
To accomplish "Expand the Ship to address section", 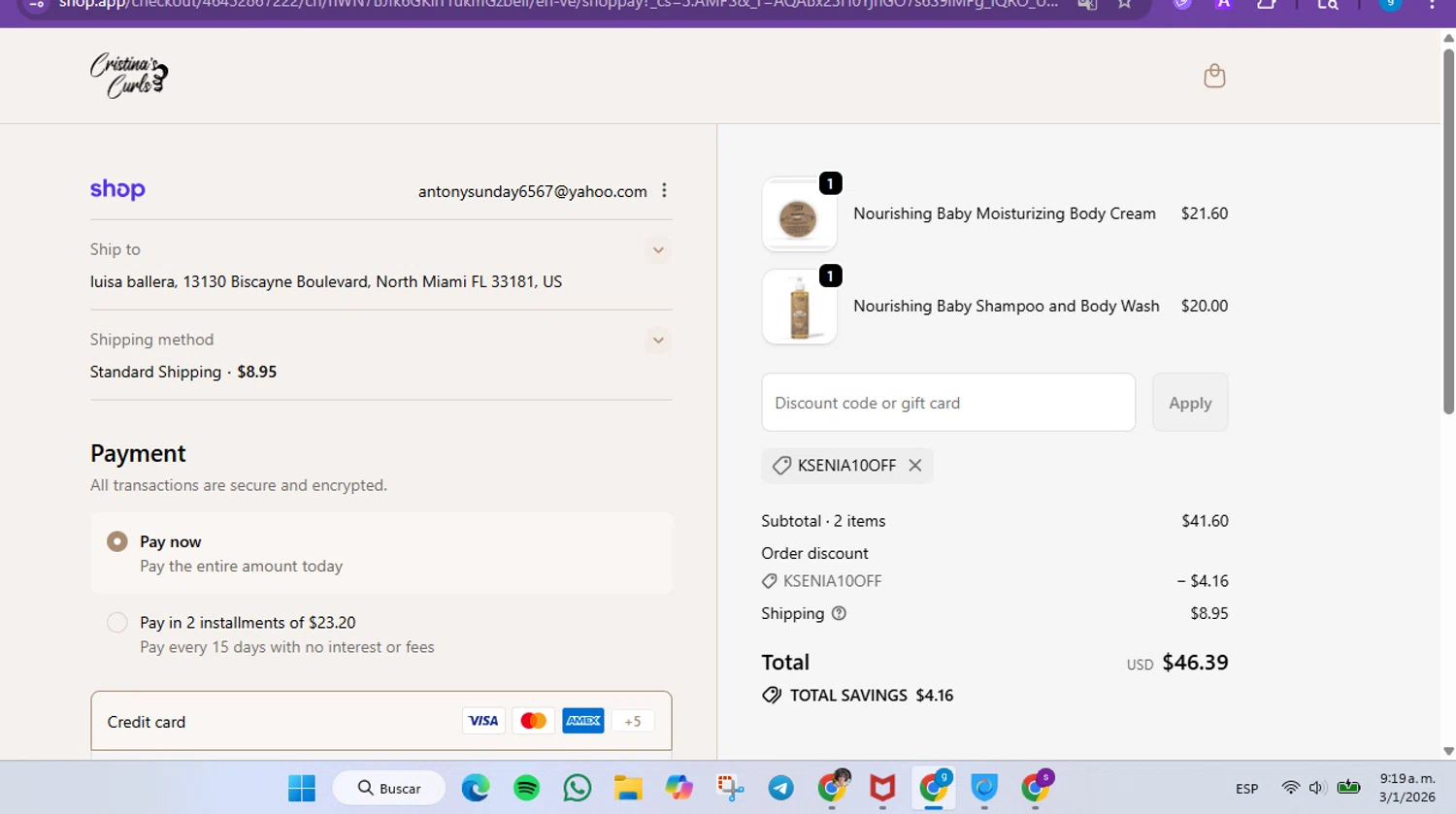I will coord(658,250).
